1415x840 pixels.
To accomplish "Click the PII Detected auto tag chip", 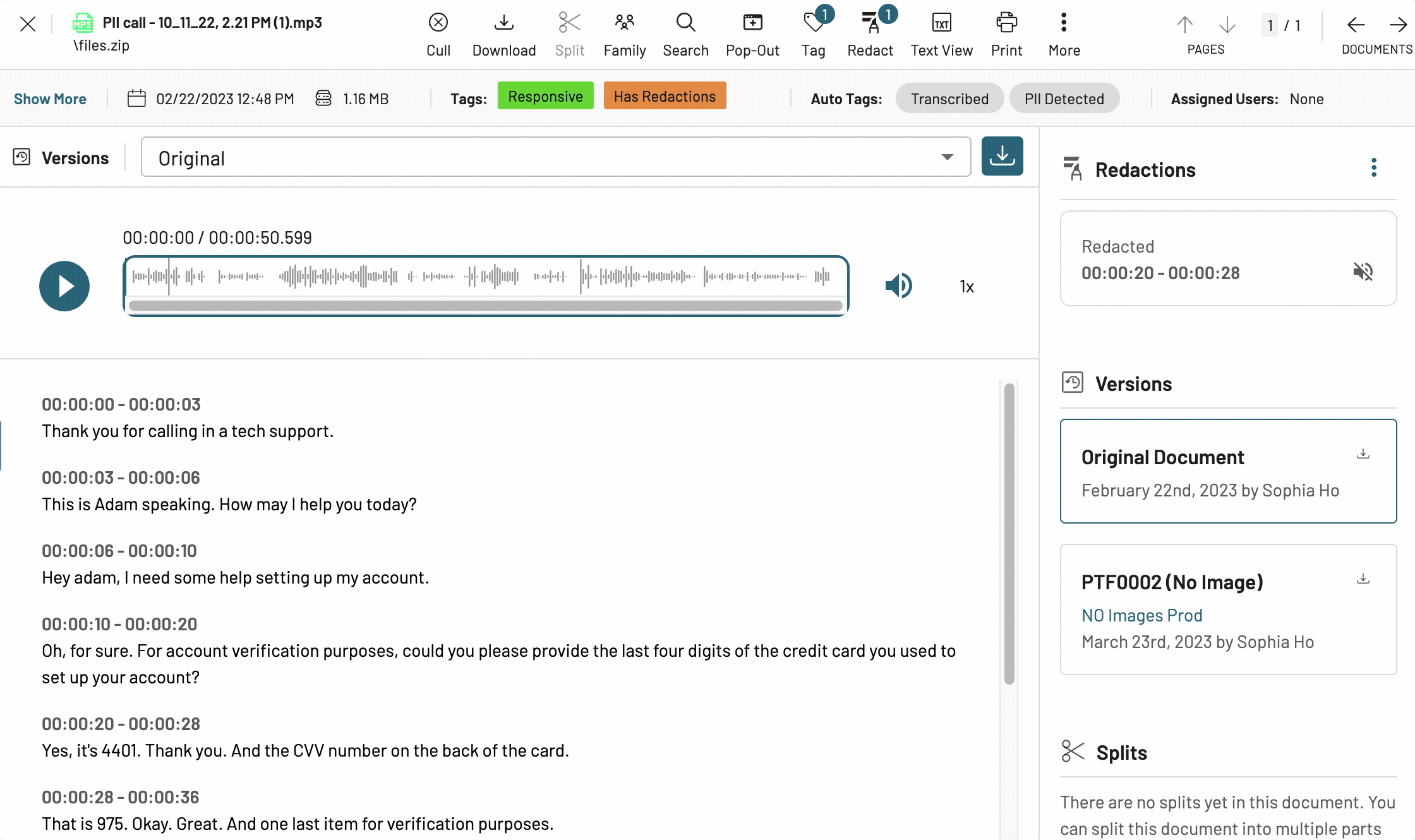I will tap(1064, 99).
